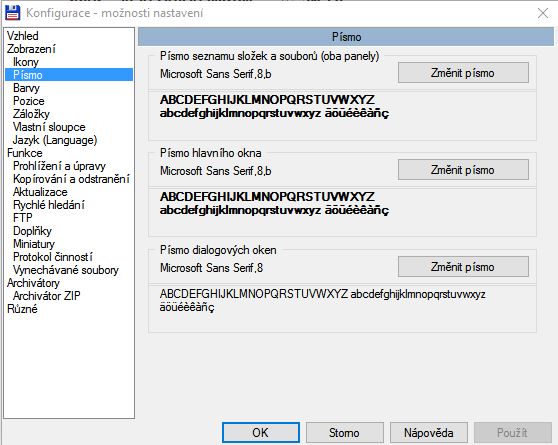
Task: Open the FTP settings page
Action: tap(23, 218)
